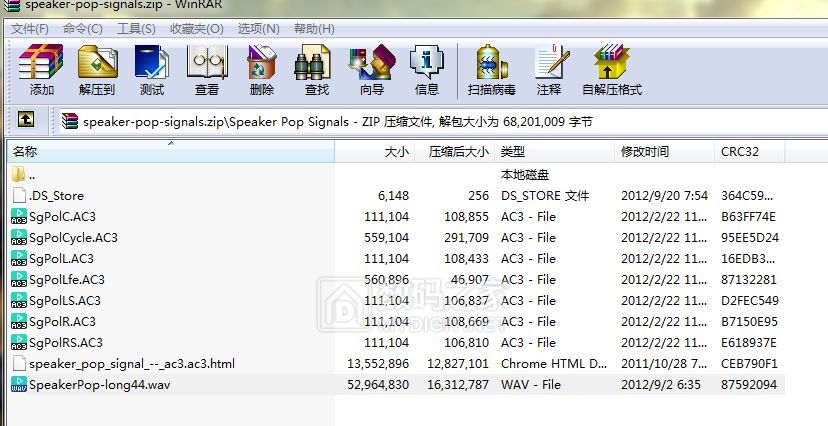
Task: Click the SgPolCycle.AC3 file icon
Action: point(18,238)
